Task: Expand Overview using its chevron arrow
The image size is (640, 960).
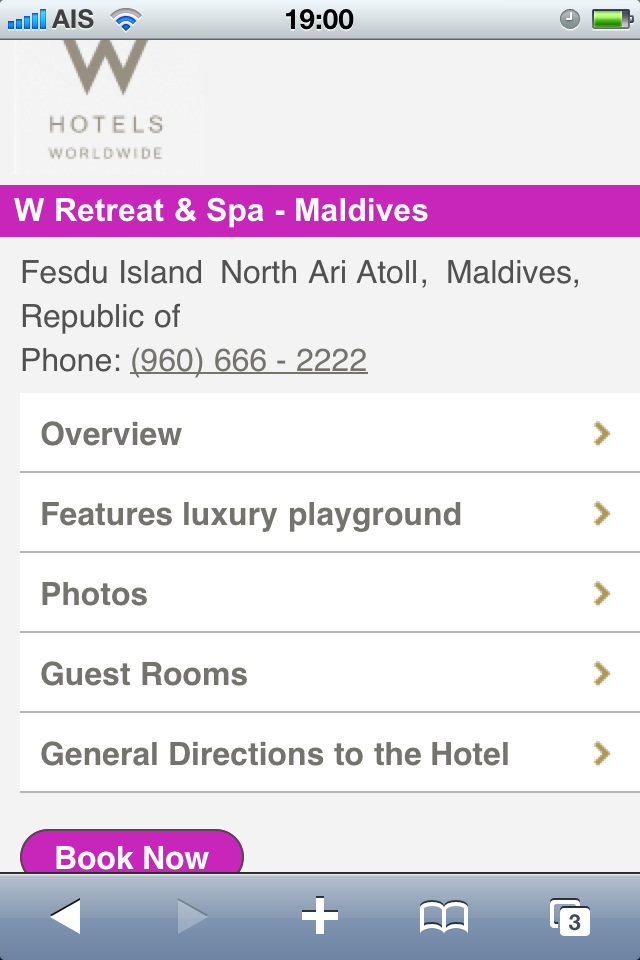Action: (x=601, y=433)
